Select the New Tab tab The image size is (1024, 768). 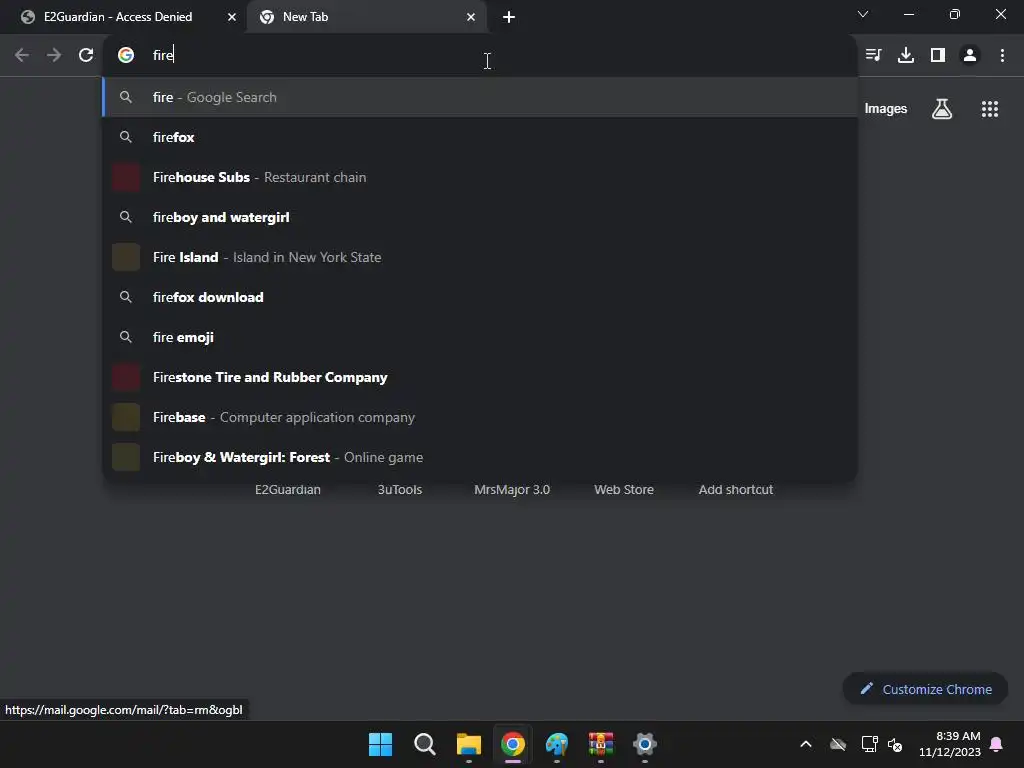(x=367, y=17)
